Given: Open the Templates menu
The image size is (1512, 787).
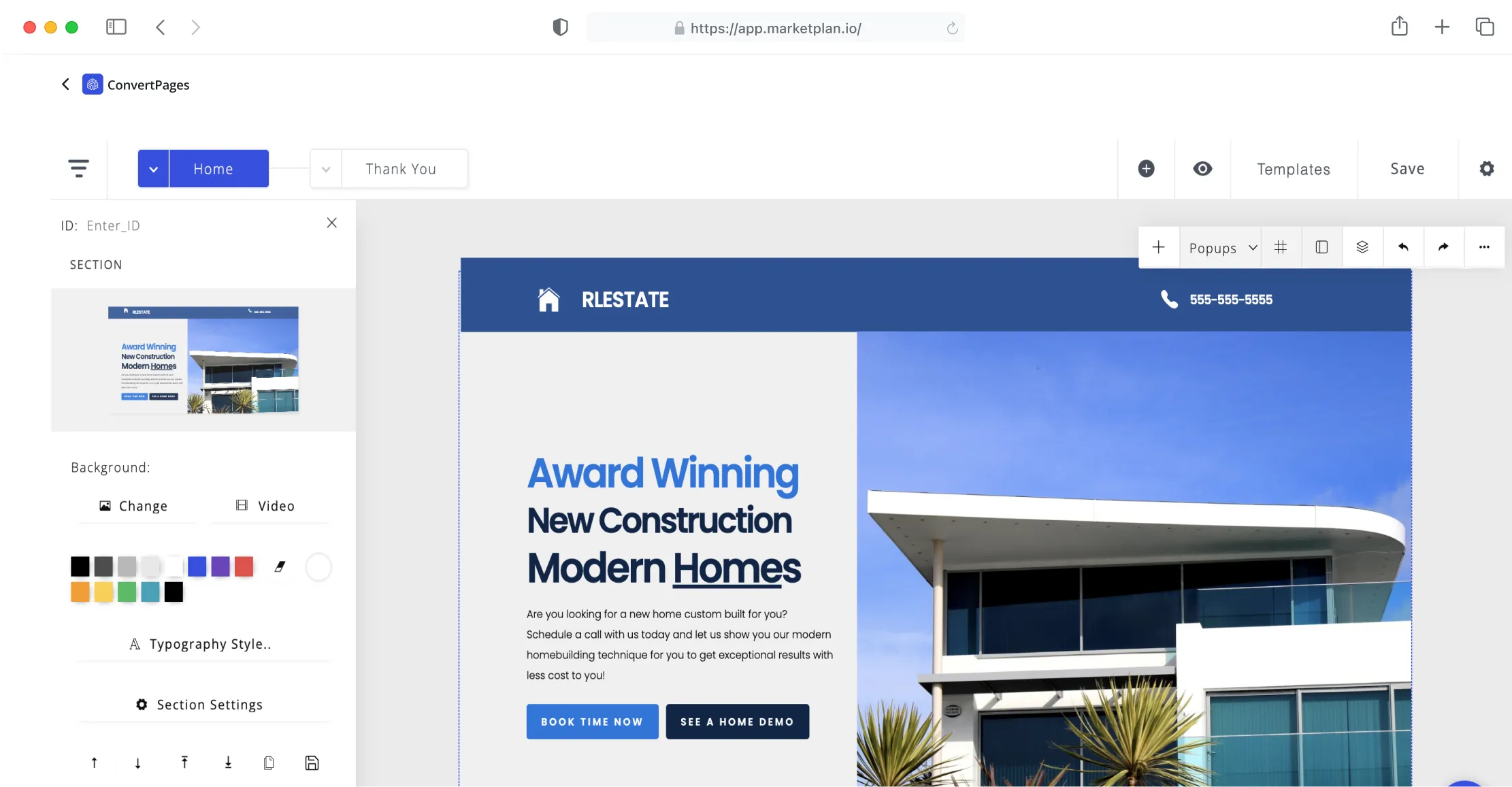Looking at the screenshot, I should coord(1293,169).
